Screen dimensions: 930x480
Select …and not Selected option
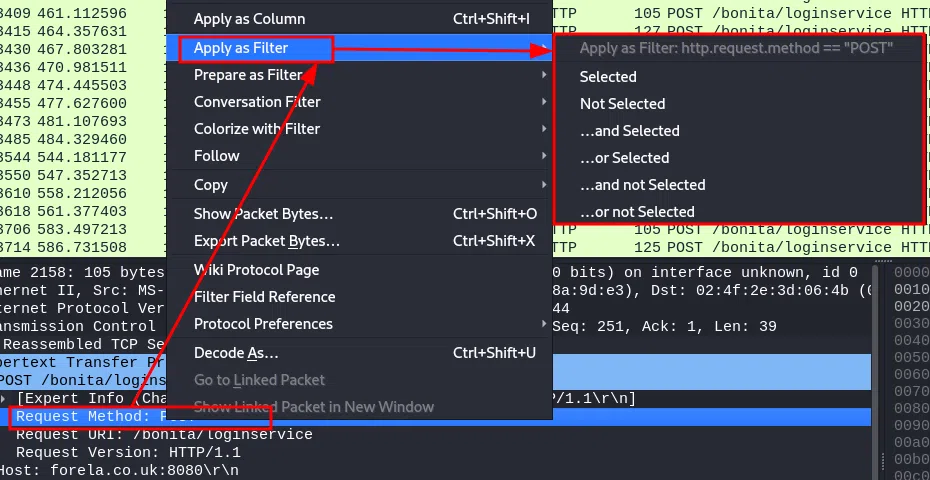click(x=642, y=185)
